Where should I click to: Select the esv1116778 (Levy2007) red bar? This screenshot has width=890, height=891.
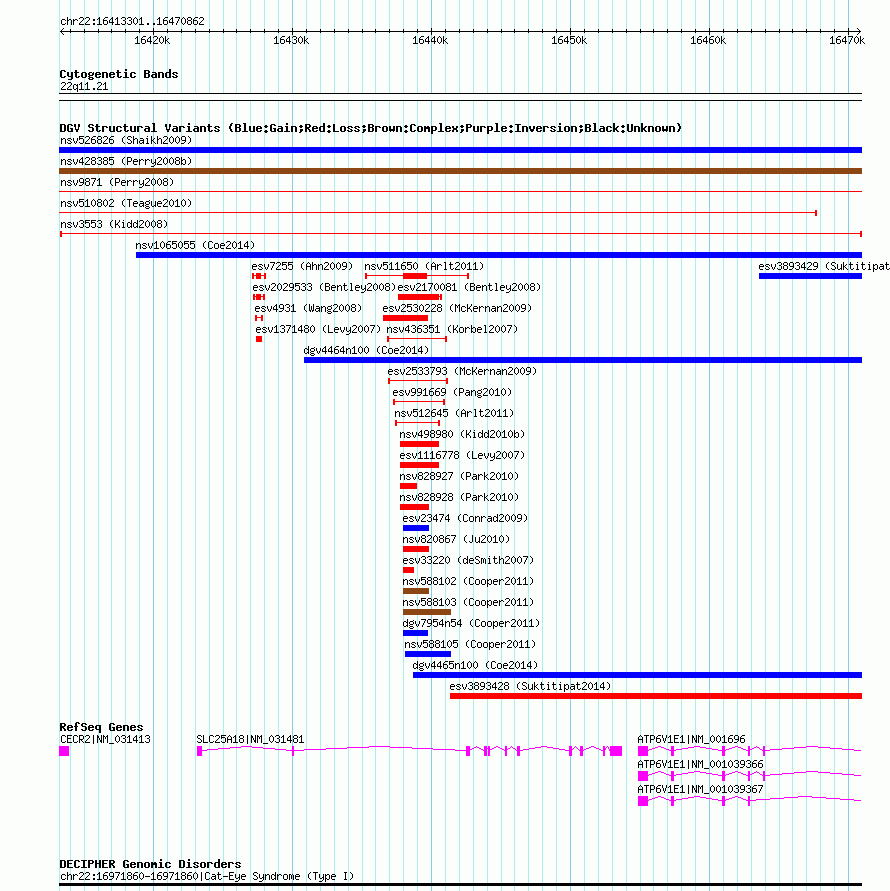[x=419, y=465]
